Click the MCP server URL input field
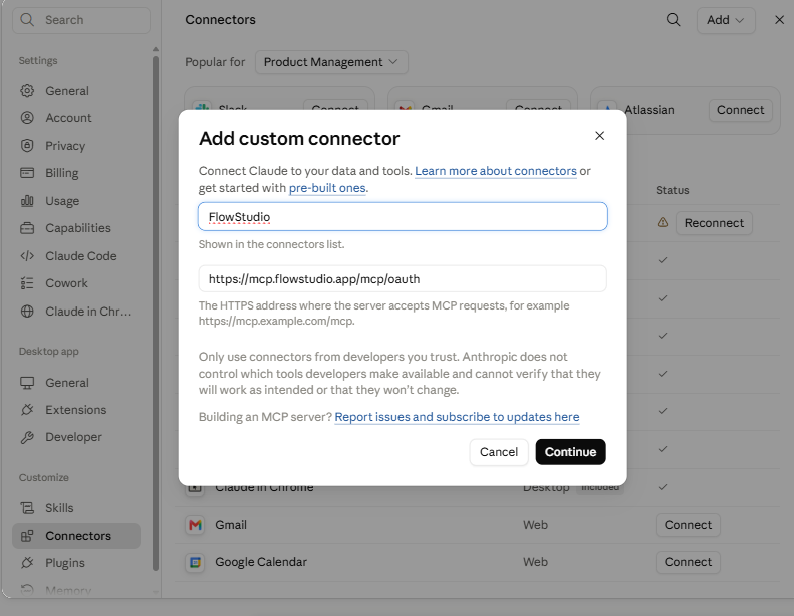The image size is (794, 616). coord(403,279)
